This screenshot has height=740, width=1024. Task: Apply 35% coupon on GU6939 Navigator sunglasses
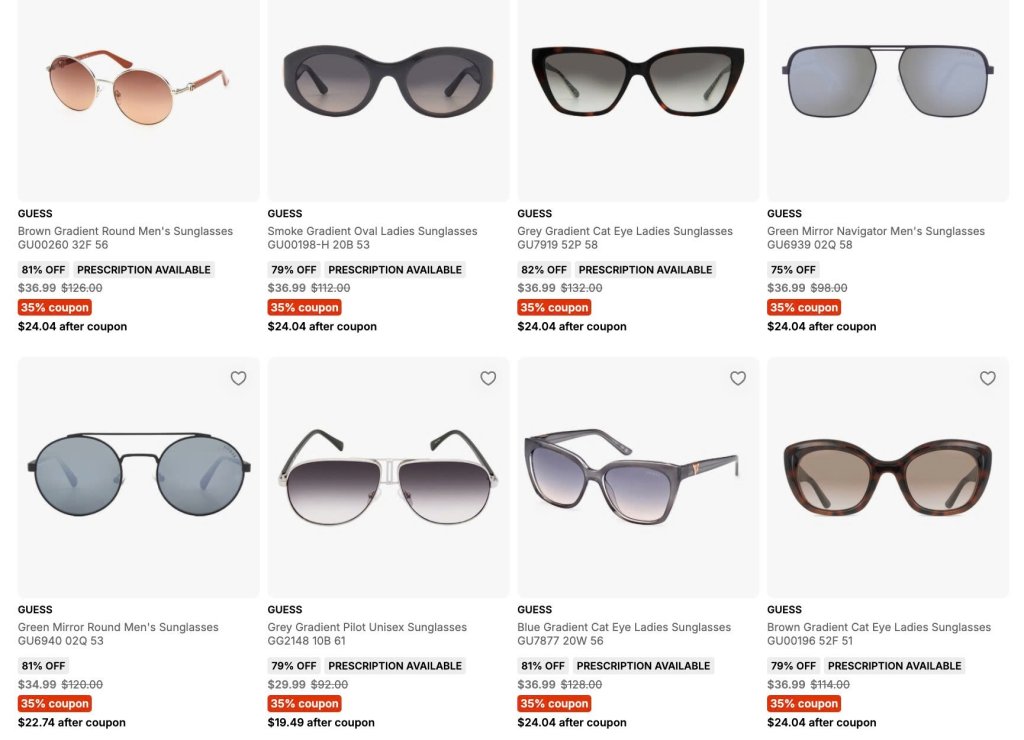[x=804, y=307]
